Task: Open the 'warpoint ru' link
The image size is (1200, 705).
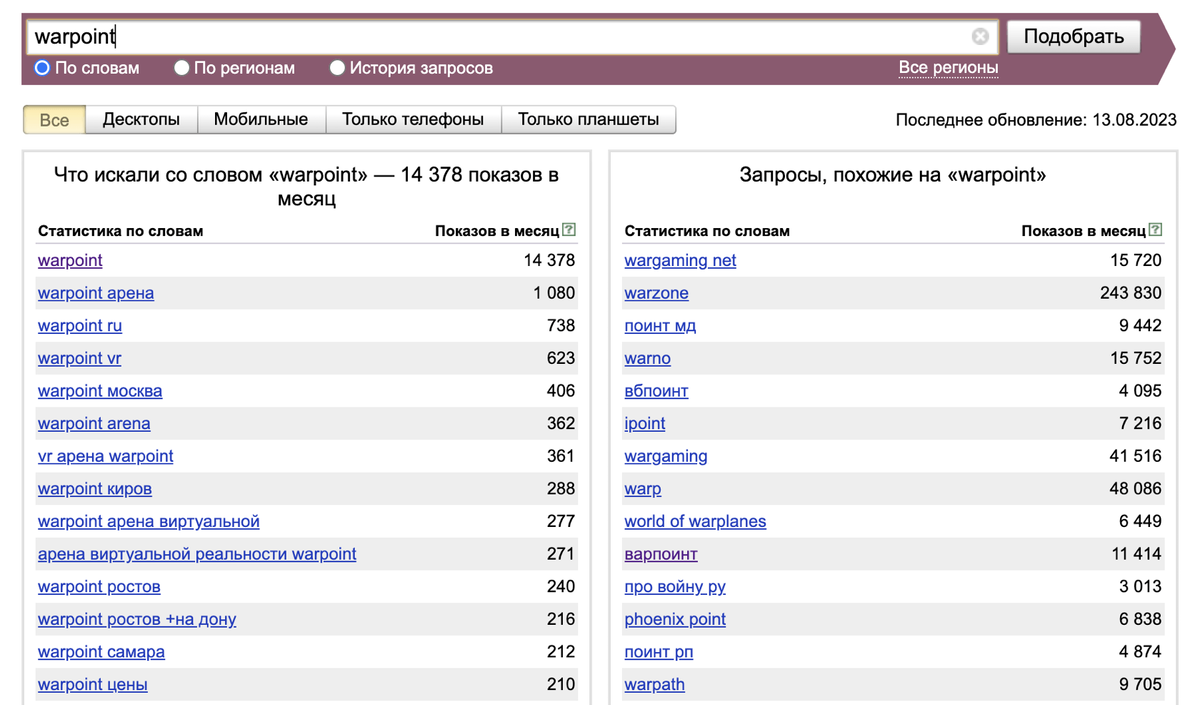Action: click(80, 326)
